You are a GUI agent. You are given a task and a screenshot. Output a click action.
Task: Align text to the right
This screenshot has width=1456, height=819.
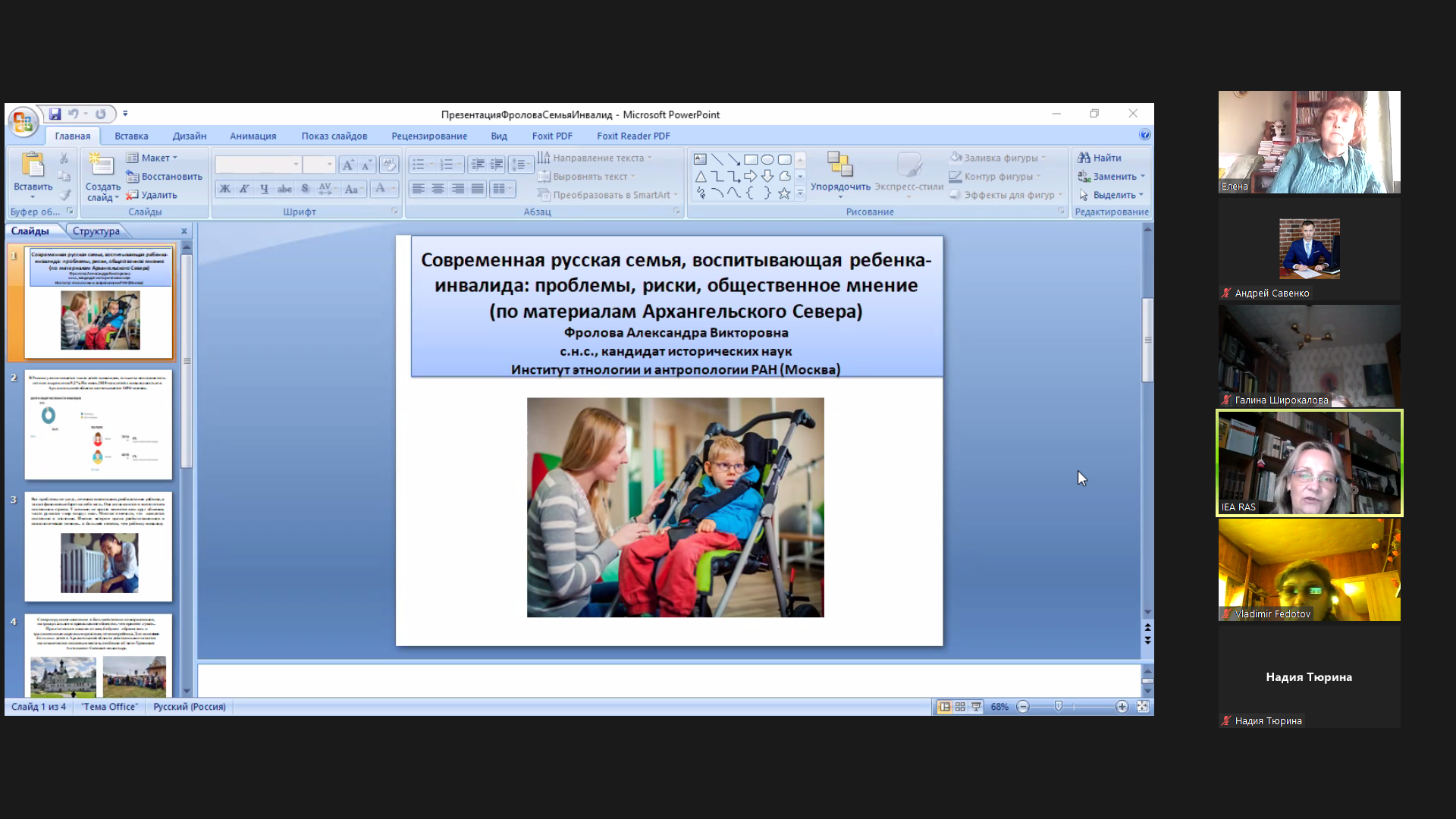click(x=457, y=189)
